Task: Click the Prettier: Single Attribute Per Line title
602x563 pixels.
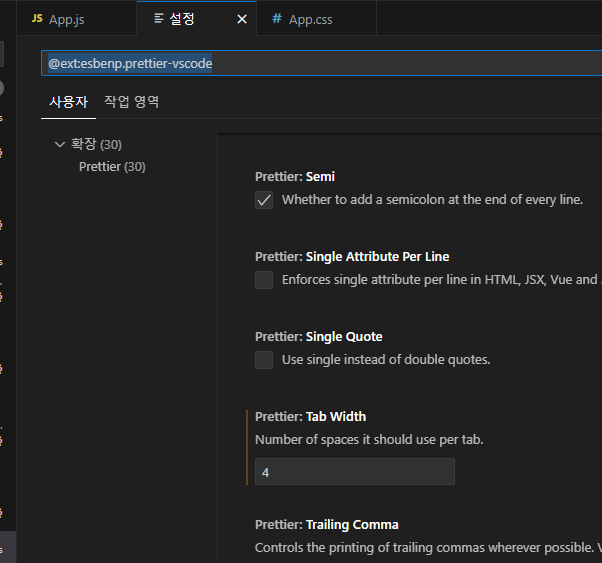Action: (x=352, y=257)
